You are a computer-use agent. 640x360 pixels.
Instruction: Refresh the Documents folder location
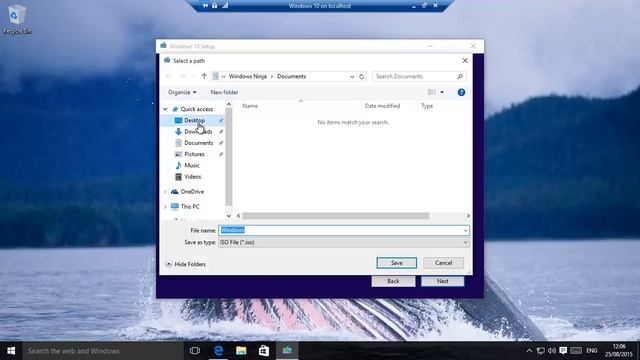361,76
